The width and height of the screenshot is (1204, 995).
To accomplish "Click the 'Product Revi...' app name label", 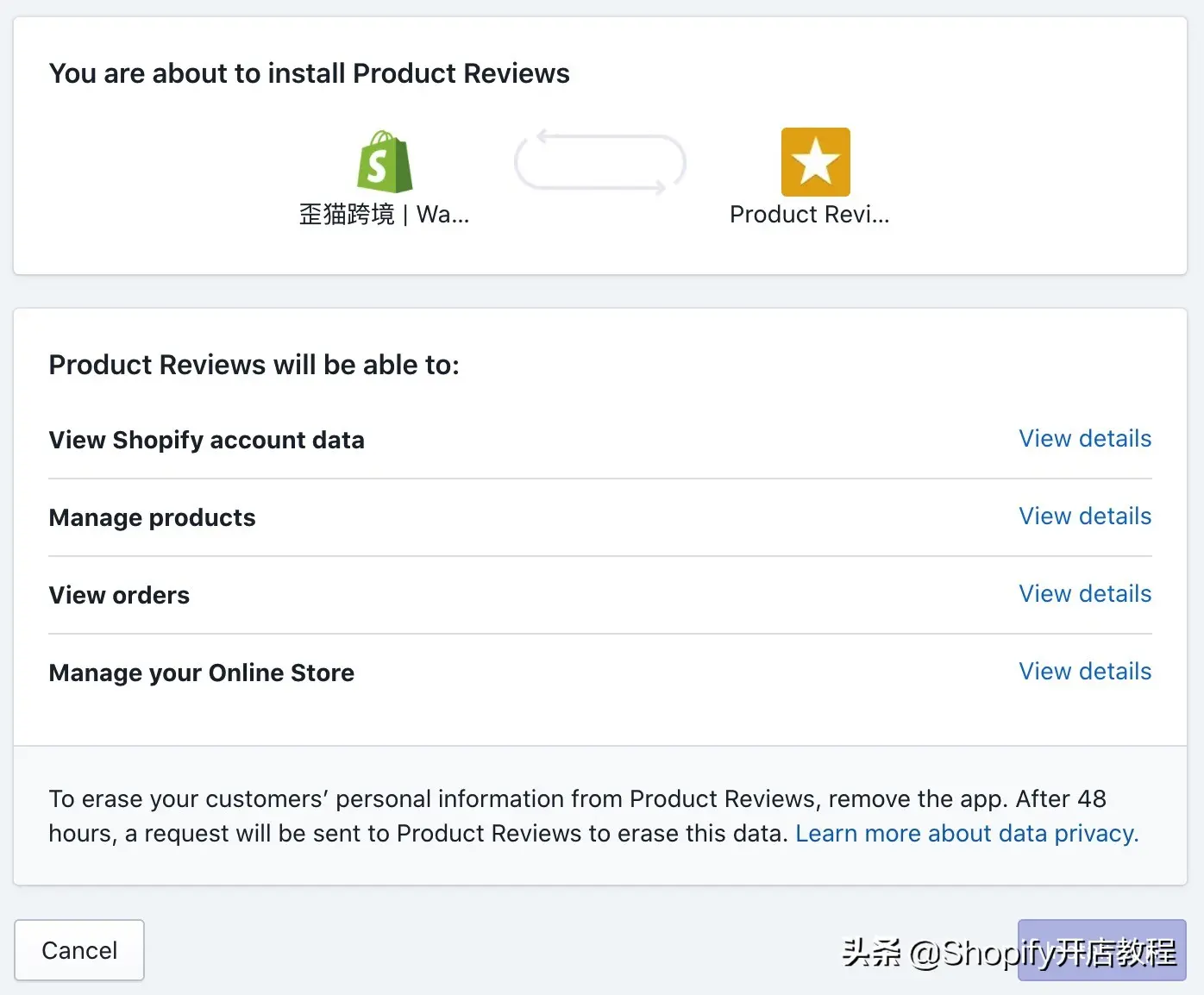I will (809, 215).
